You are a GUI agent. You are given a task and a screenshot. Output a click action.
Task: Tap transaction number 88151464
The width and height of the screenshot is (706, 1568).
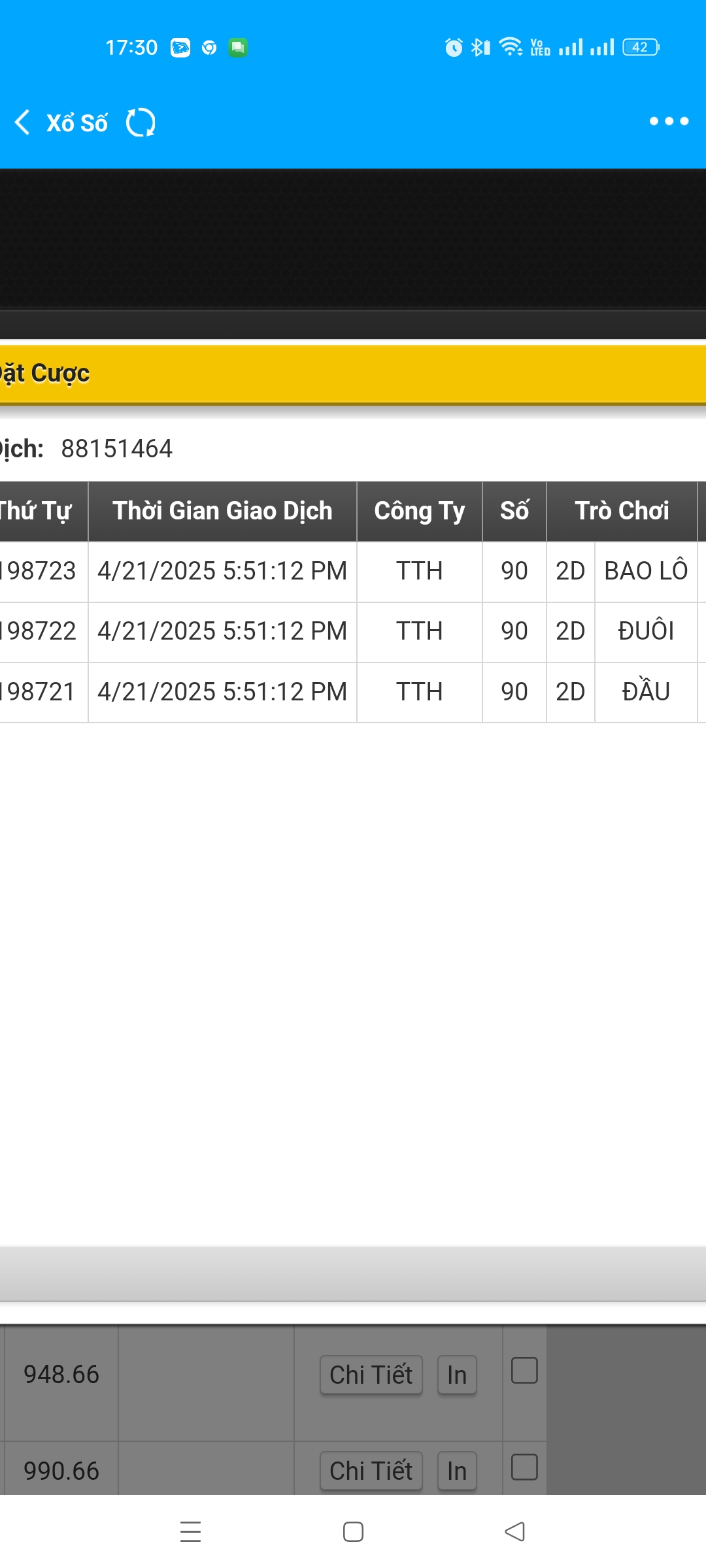coord(116,449)
